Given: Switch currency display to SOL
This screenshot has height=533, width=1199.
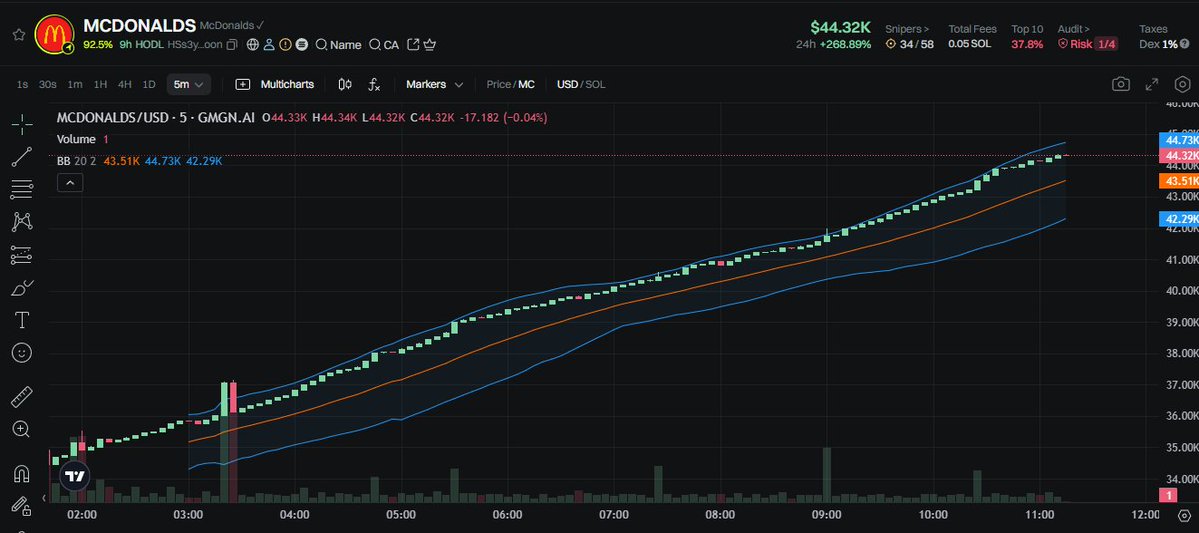Looking at the screenshot, I should (x=595, y=85).
